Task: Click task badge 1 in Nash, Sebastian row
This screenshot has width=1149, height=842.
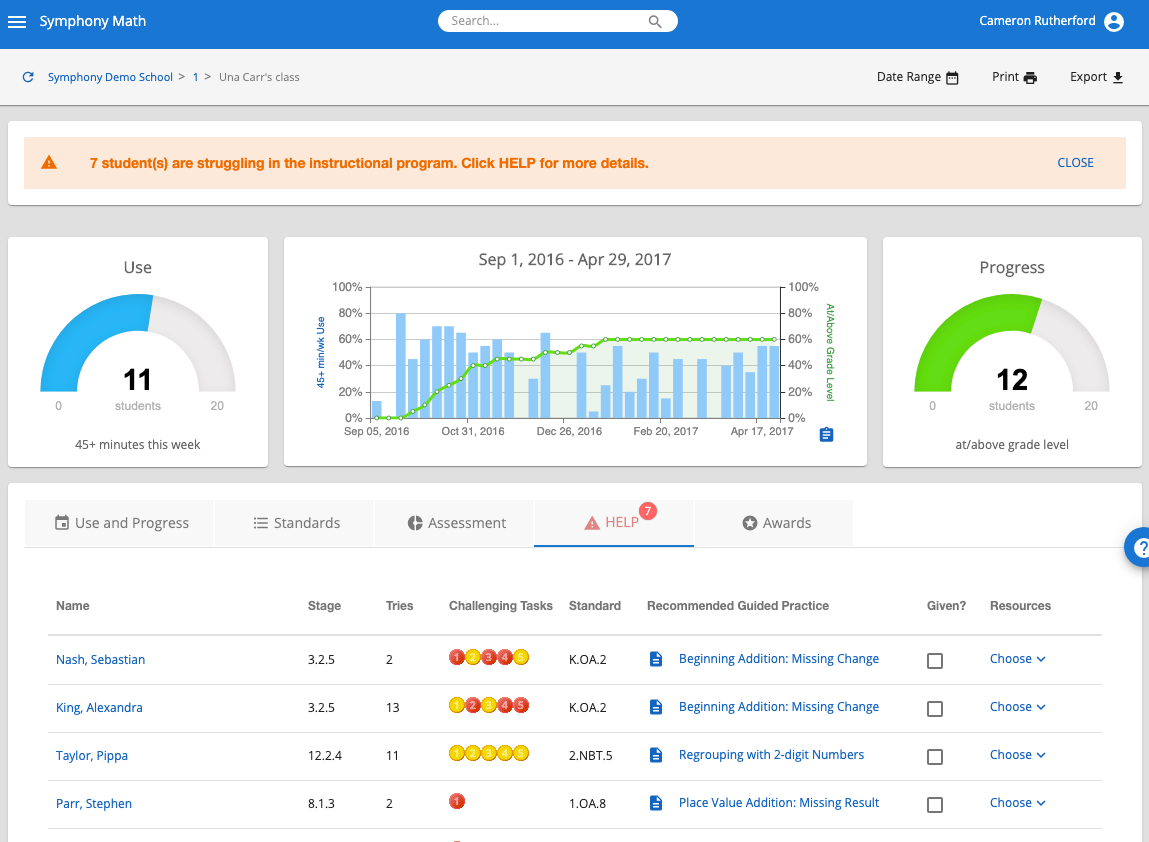Action: [x=457, y=657]
